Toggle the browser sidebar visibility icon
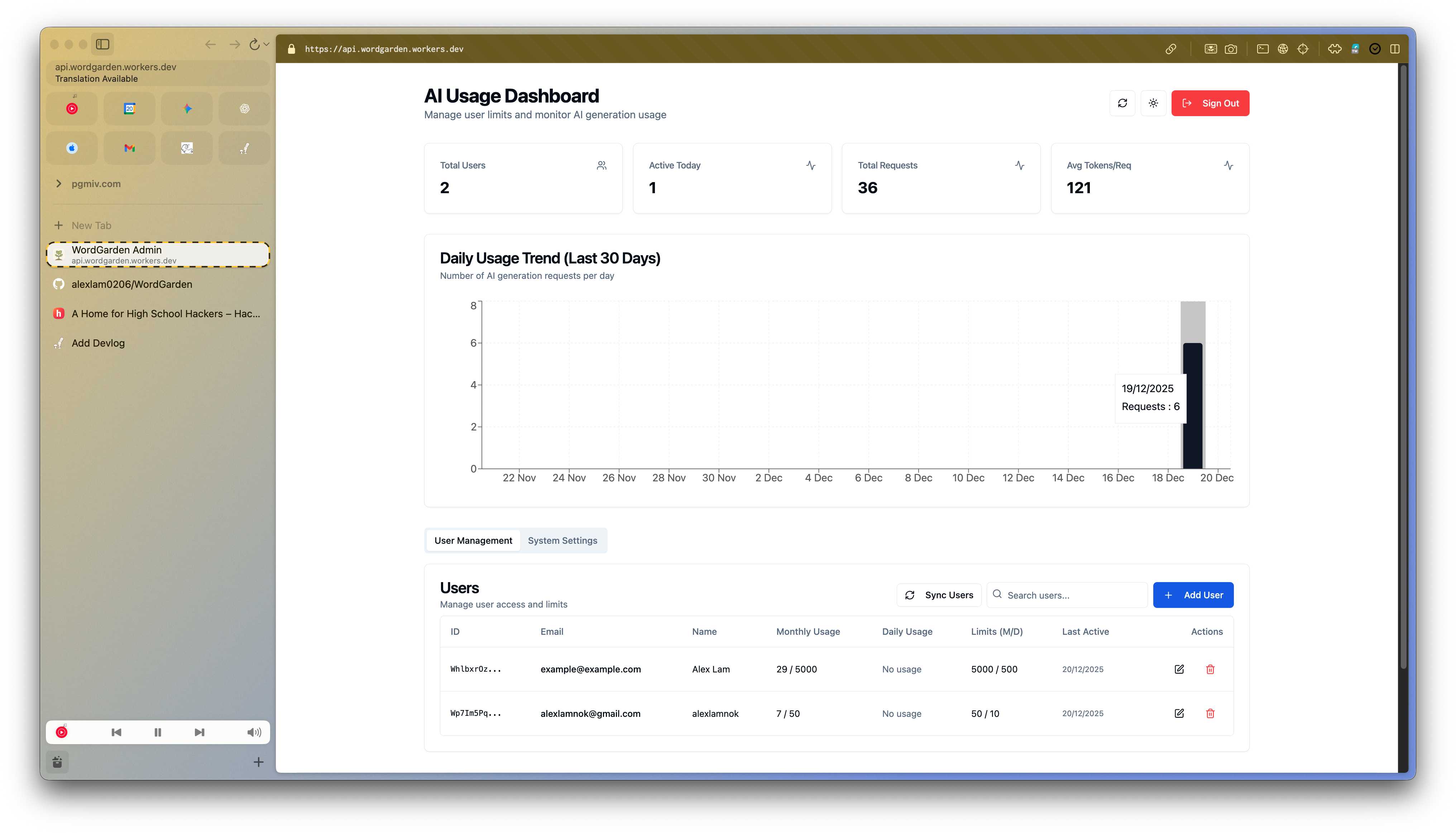1456x833 pixels. [103, 44]
